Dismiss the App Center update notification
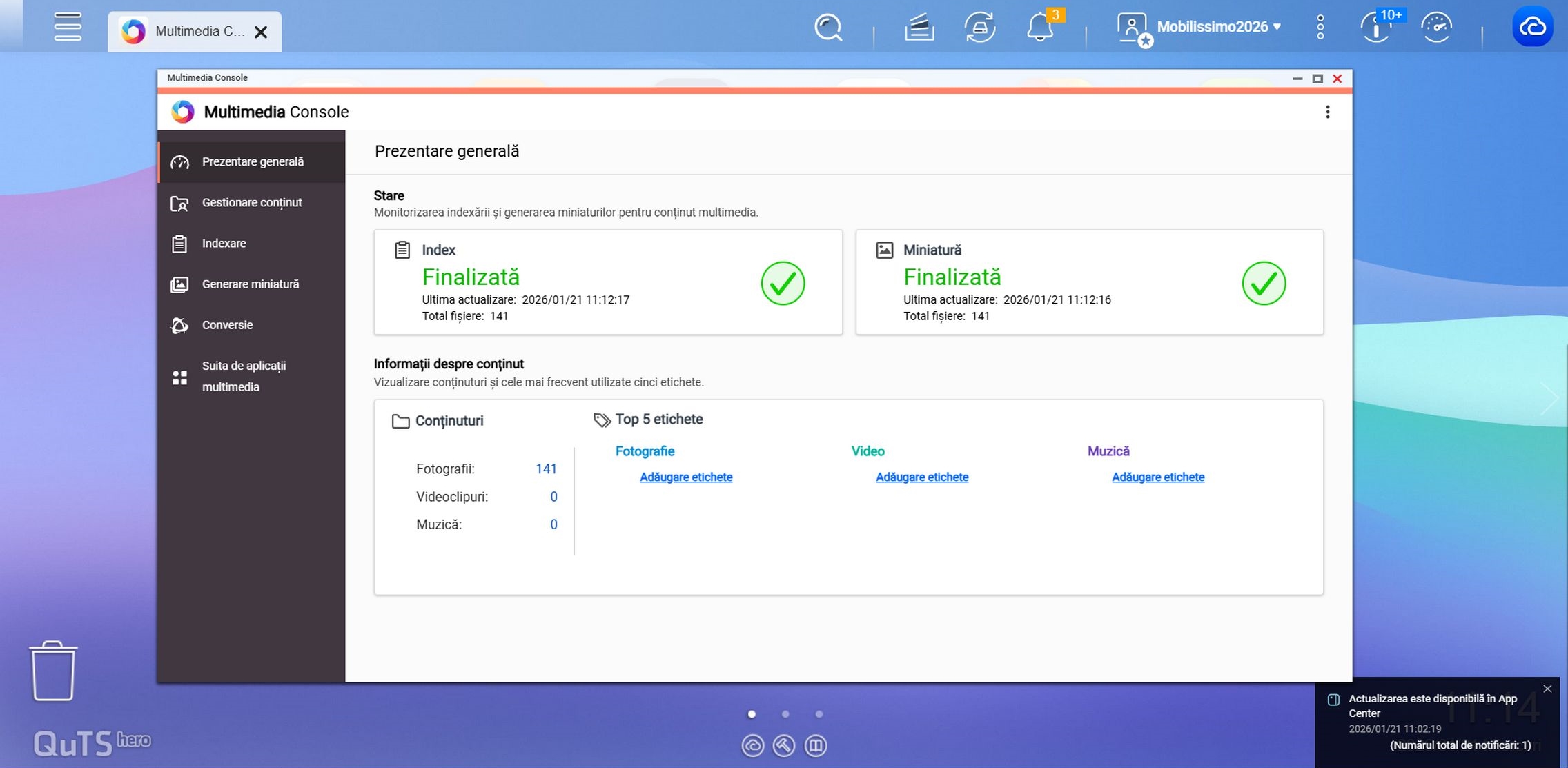This screenshot has width=1568, height=768. pos(1547,689)
